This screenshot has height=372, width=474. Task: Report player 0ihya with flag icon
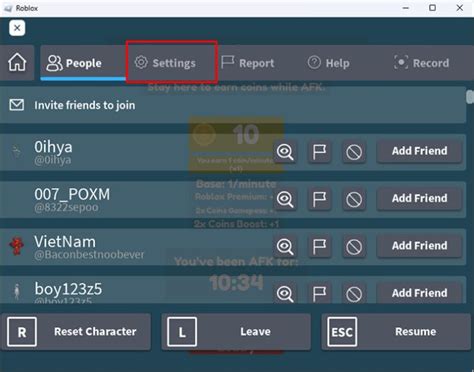tap(319, 152)
